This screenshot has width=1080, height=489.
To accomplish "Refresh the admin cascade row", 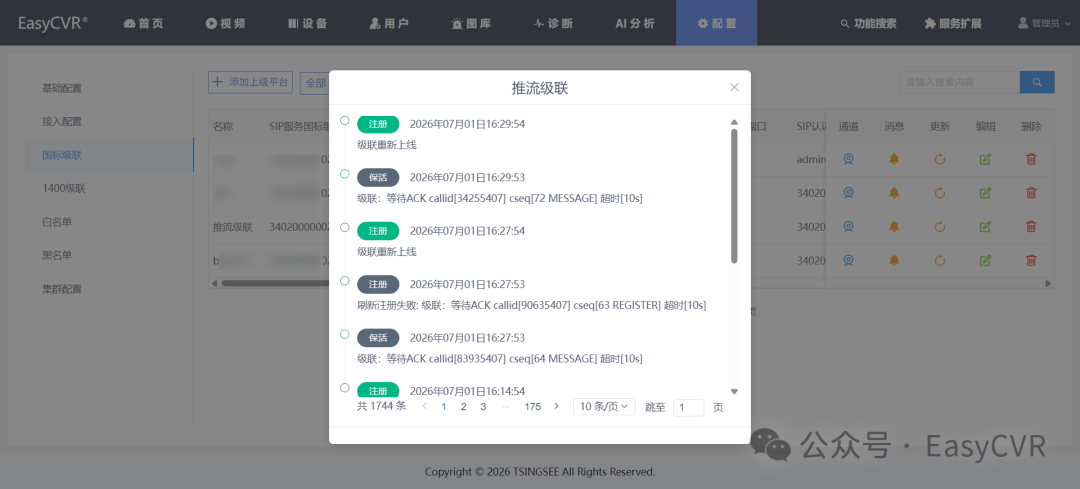I will click(939, 159).
